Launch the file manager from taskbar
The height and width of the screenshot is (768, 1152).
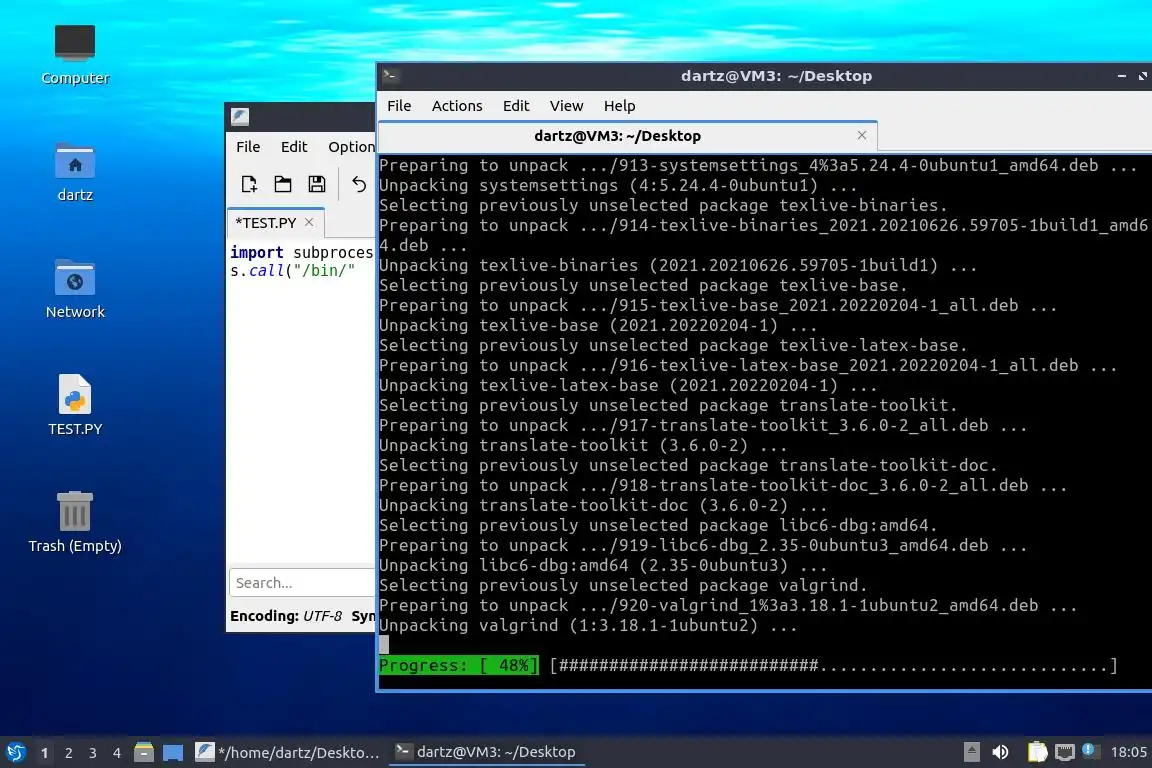144,752
